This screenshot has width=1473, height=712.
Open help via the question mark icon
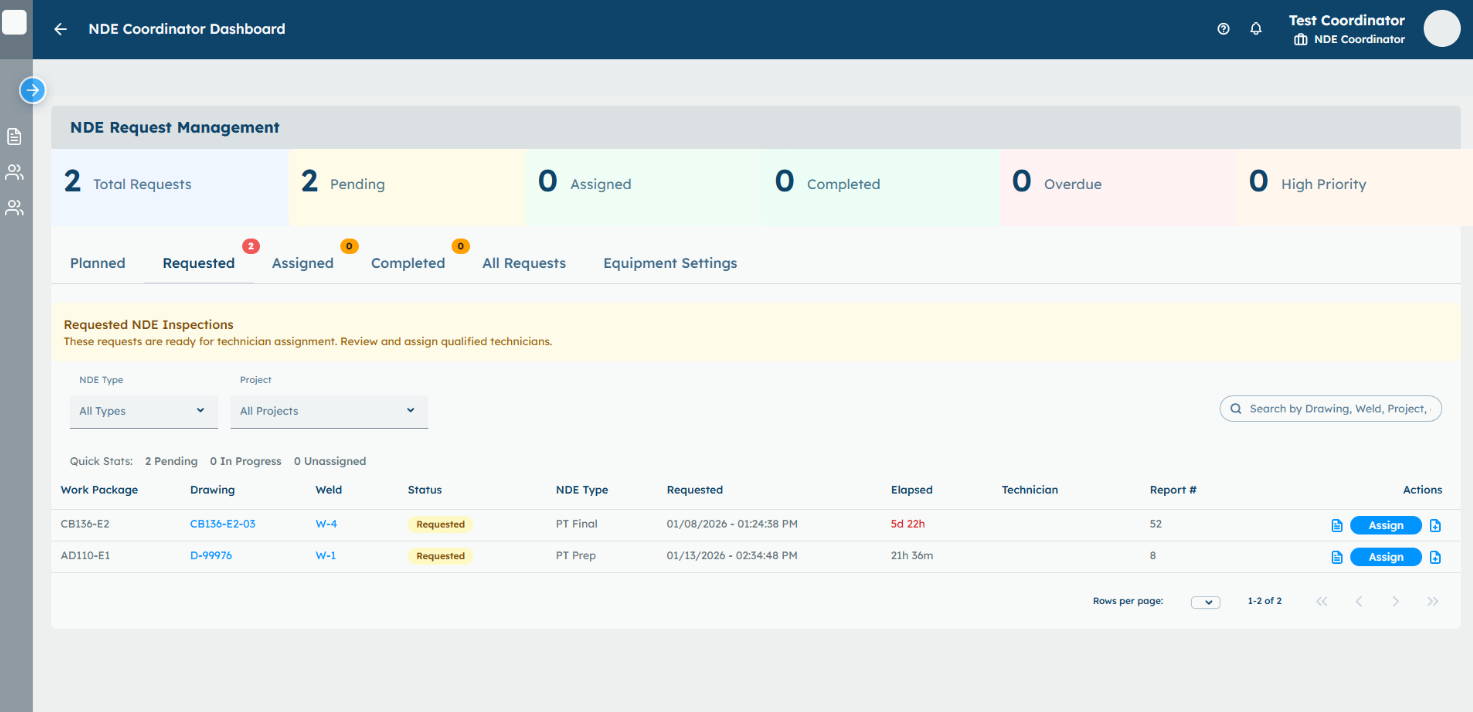pos(1223,29)
